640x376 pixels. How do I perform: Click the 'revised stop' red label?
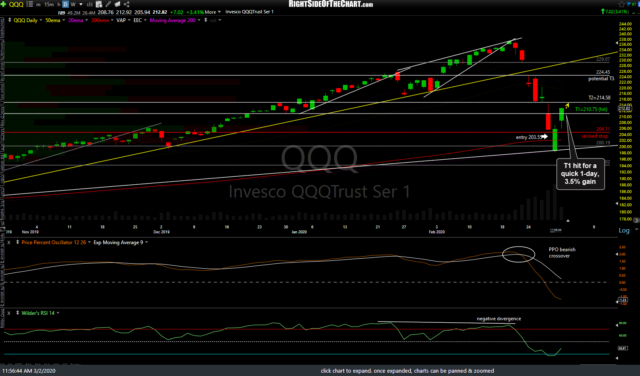pyautogui.click(x=595, y=136)
